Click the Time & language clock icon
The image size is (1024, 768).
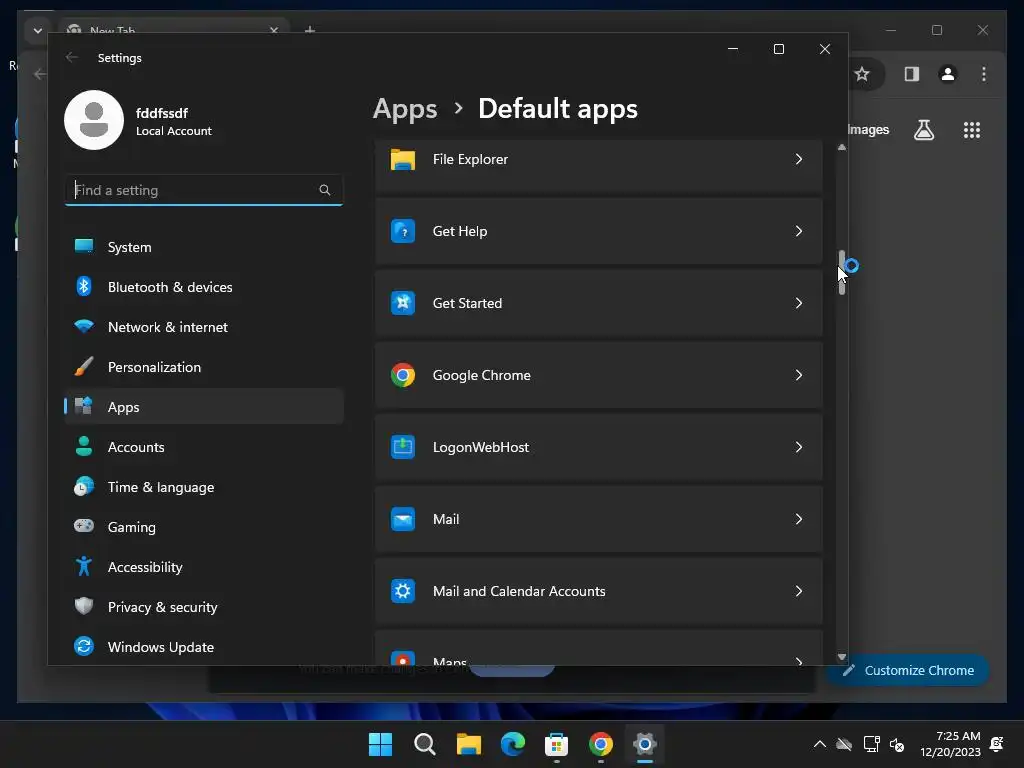(84, 487)
